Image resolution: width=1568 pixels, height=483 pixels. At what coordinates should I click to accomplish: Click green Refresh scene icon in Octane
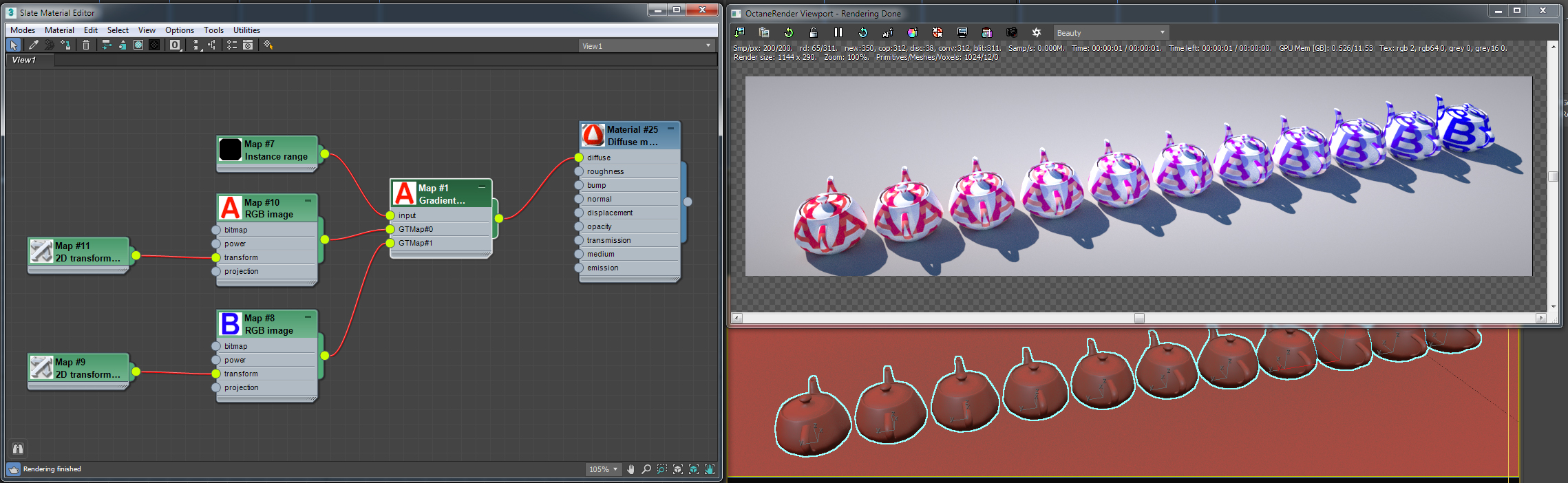pos(789,32)
